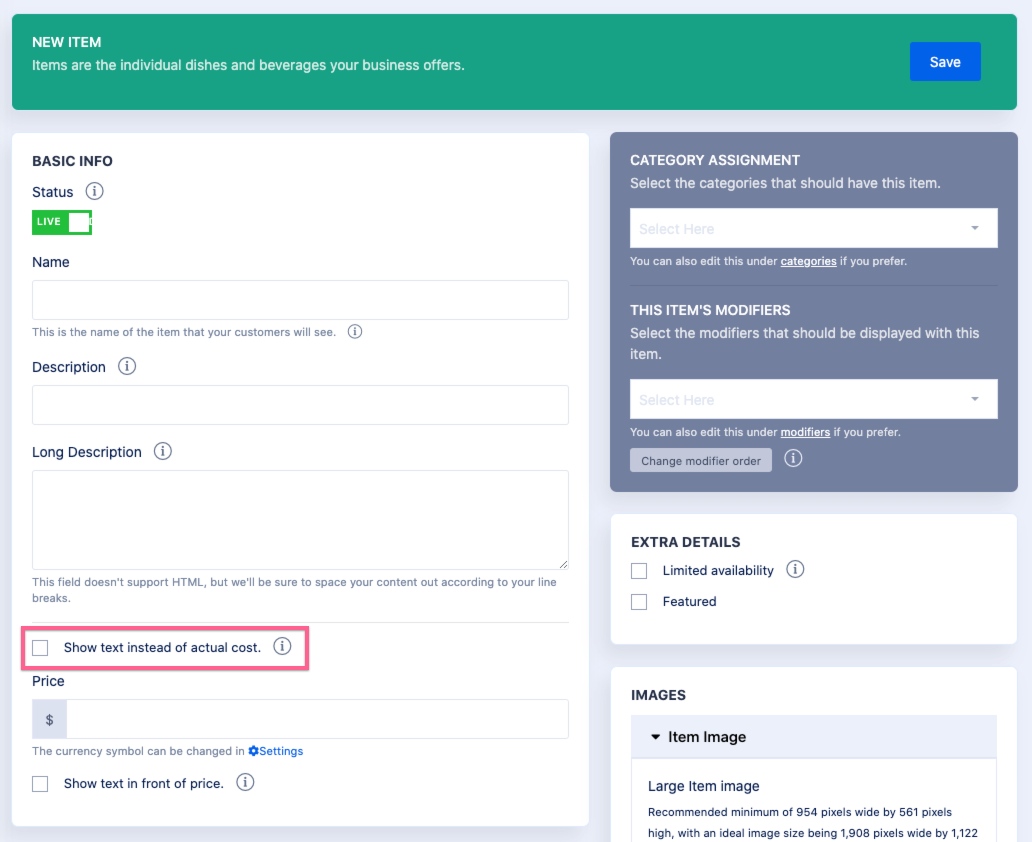Click info icon under the Name field
The height and width of the screenshot is (842, 1032).
[x=355, y=331]
